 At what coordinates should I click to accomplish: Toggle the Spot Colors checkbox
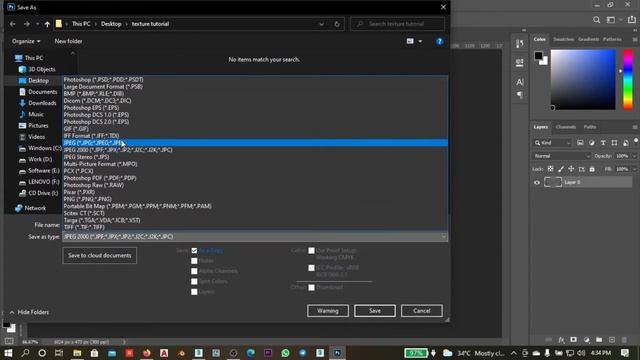click(194, 282)
